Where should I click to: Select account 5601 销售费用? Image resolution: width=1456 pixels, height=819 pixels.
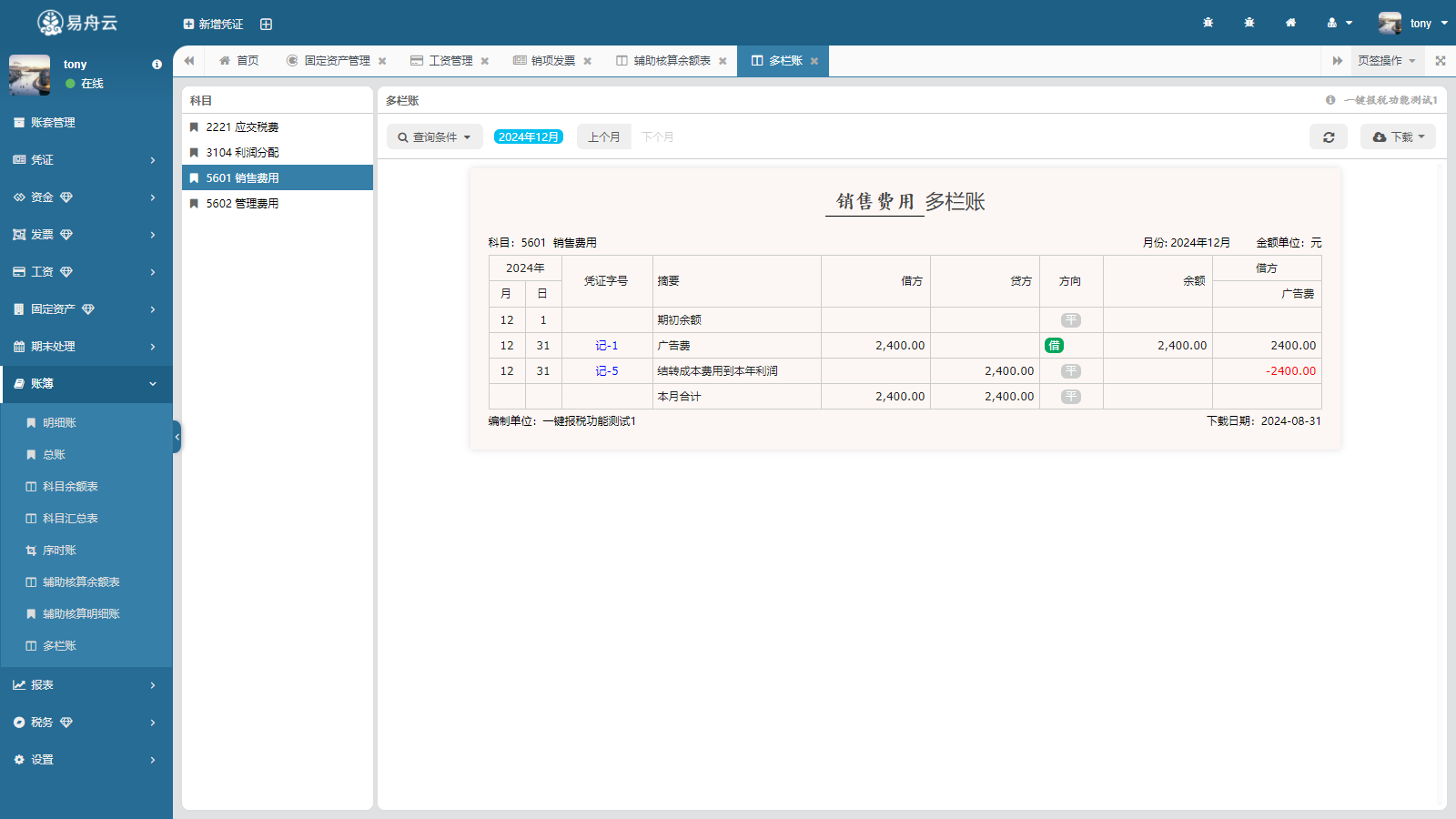[278, 177]
